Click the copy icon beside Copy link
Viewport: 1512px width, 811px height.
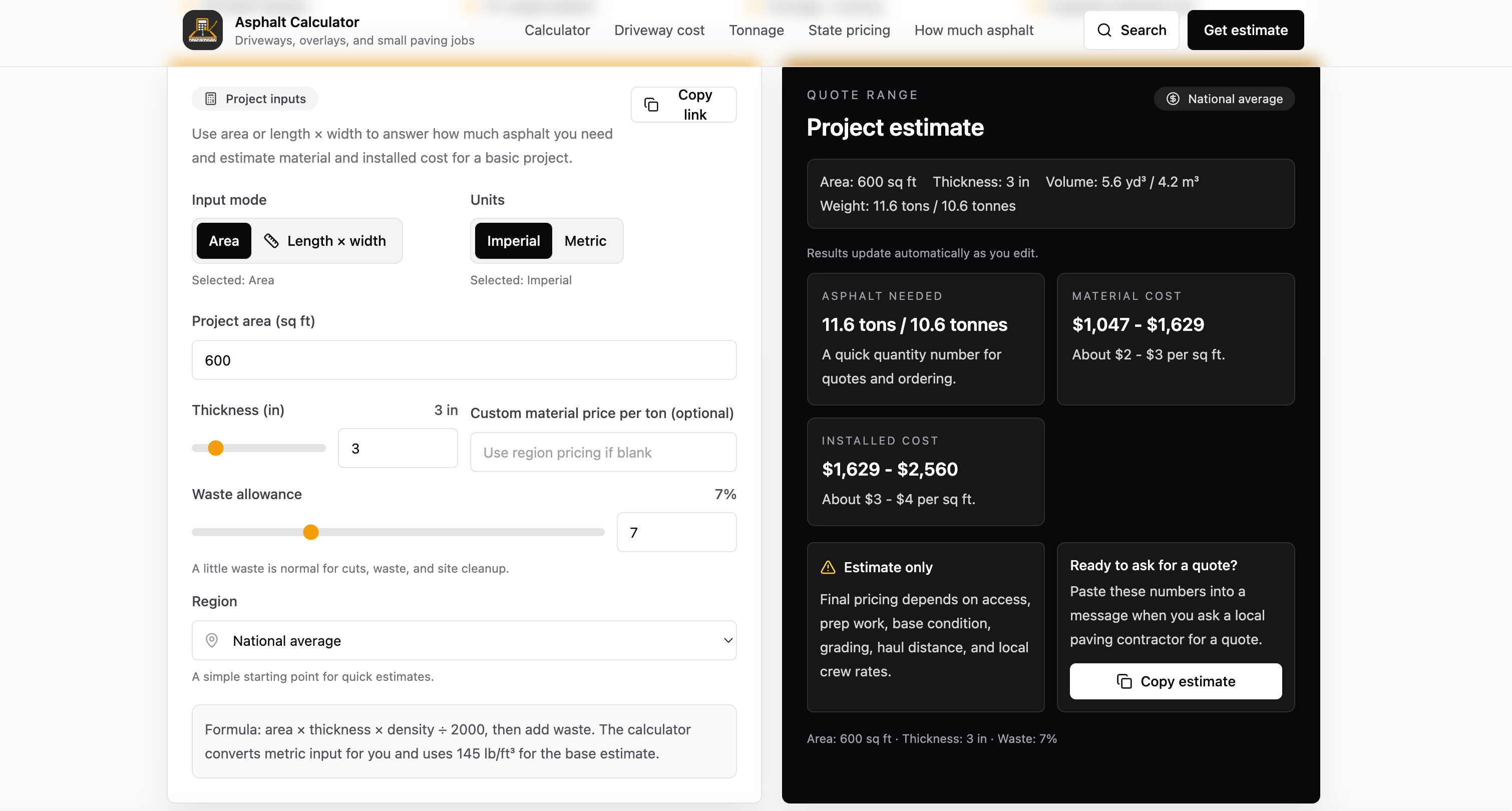click(x=651, y=105)
